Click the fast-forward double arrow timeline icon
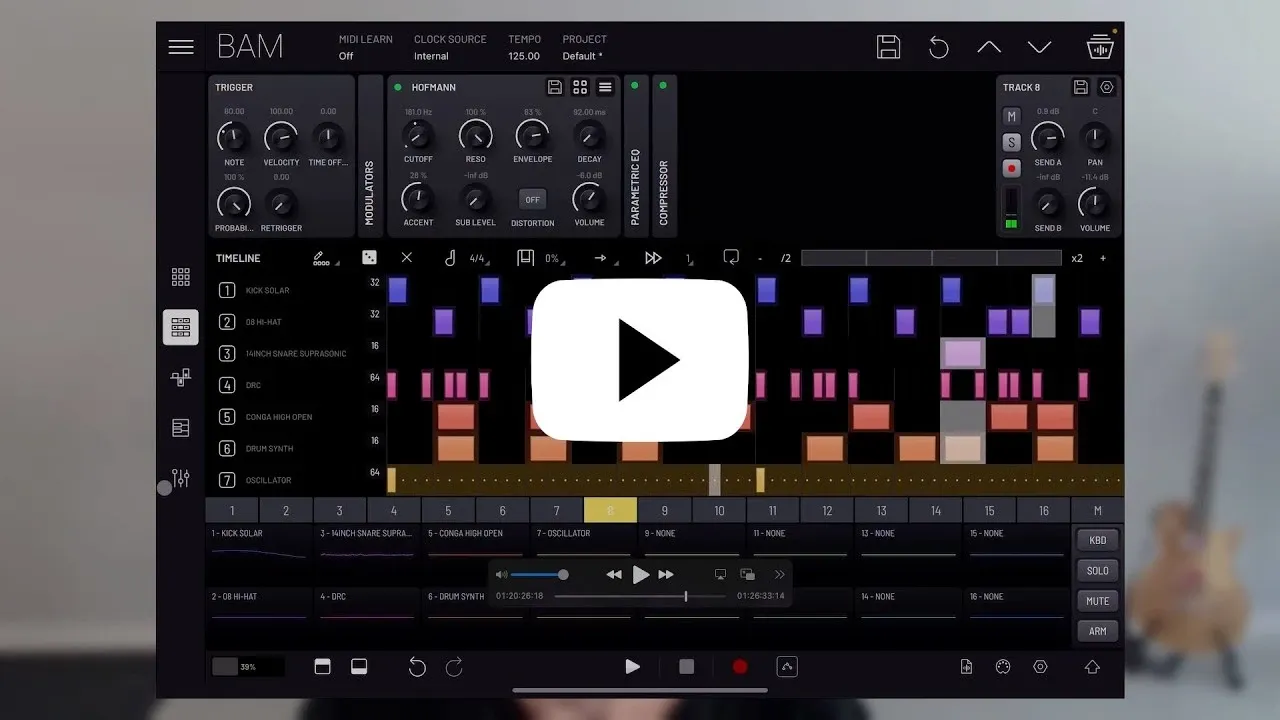The height and width of the screenshot is (720, 1280). (x=653, y=258)
